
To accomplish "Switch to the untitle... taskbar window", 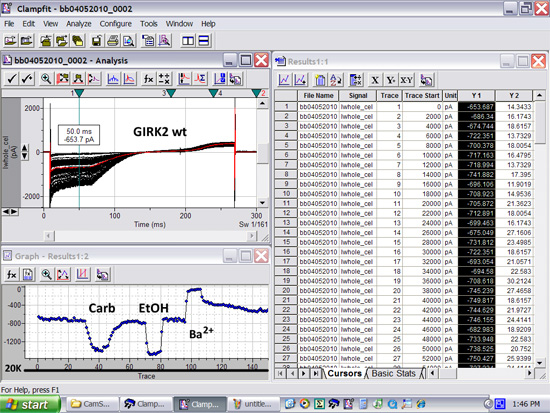I will (253, 404).
